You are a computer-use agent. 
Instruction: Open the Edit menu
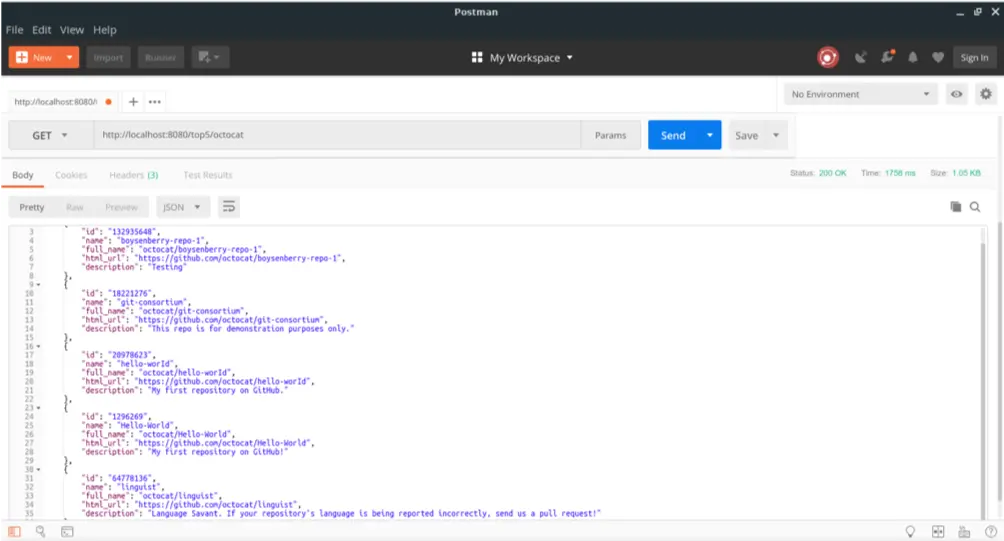pos(42,30)
